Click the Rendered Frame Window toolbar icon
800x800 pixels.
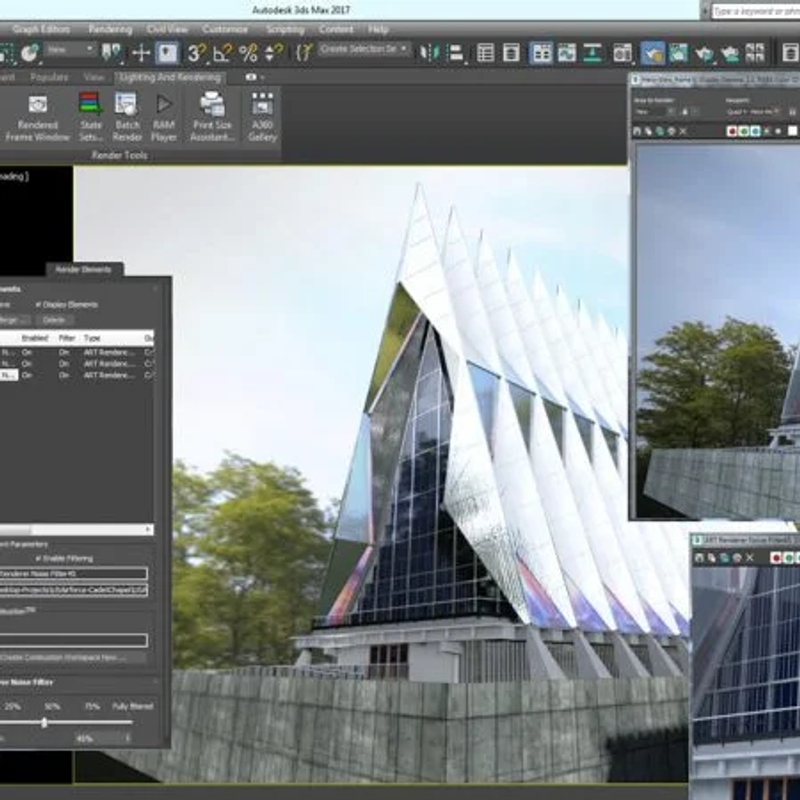point(678,53)
